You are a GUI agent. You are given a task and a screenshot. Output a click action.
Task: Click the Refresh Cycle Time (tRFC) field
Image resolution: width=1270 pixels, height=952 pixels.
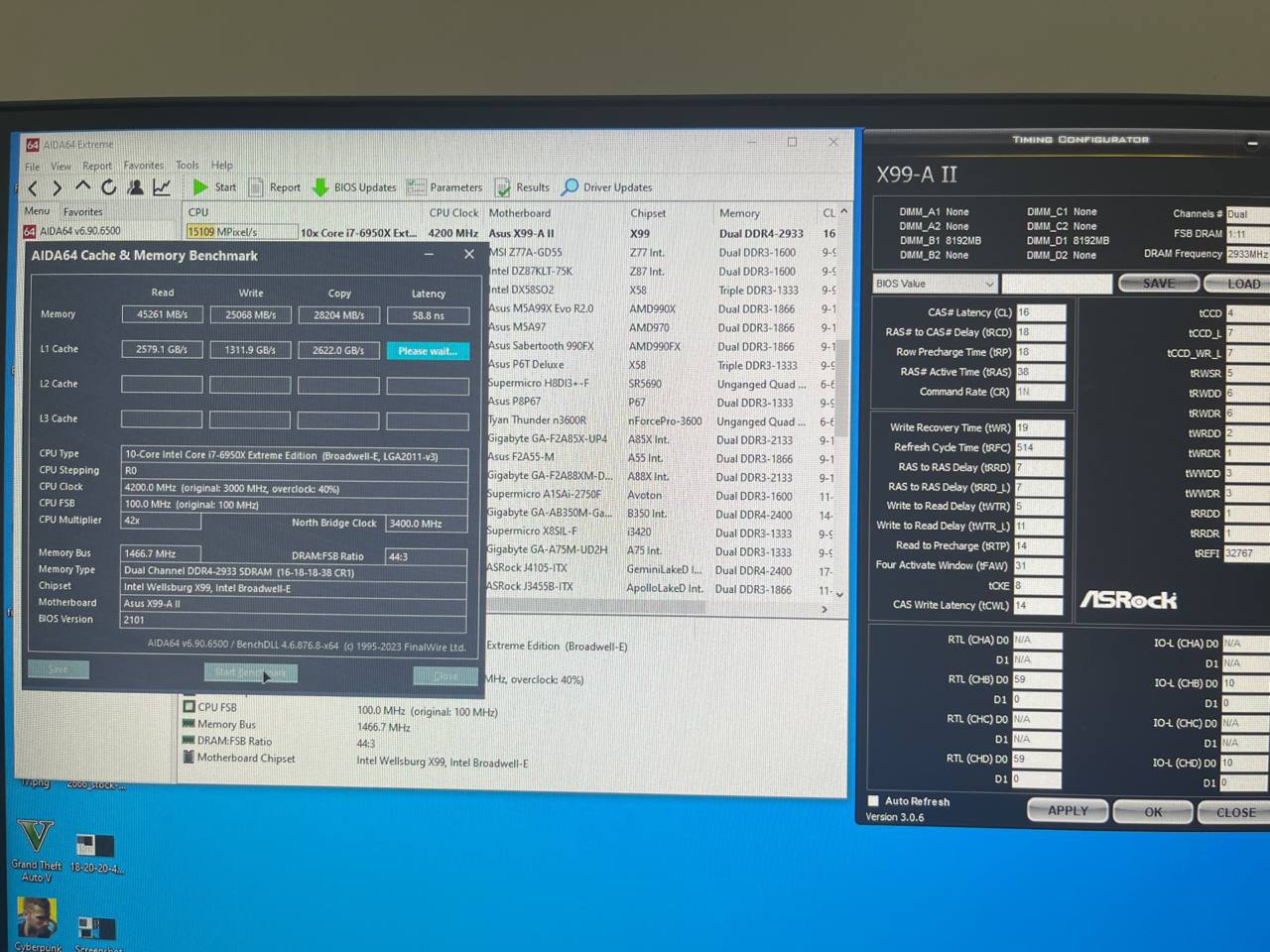coord(1039,447)
